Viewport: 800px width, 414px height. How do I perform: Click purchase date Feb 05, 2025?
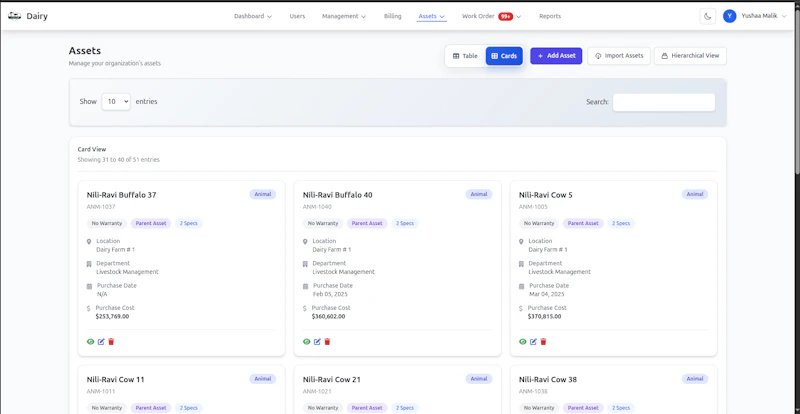(331, 295)
